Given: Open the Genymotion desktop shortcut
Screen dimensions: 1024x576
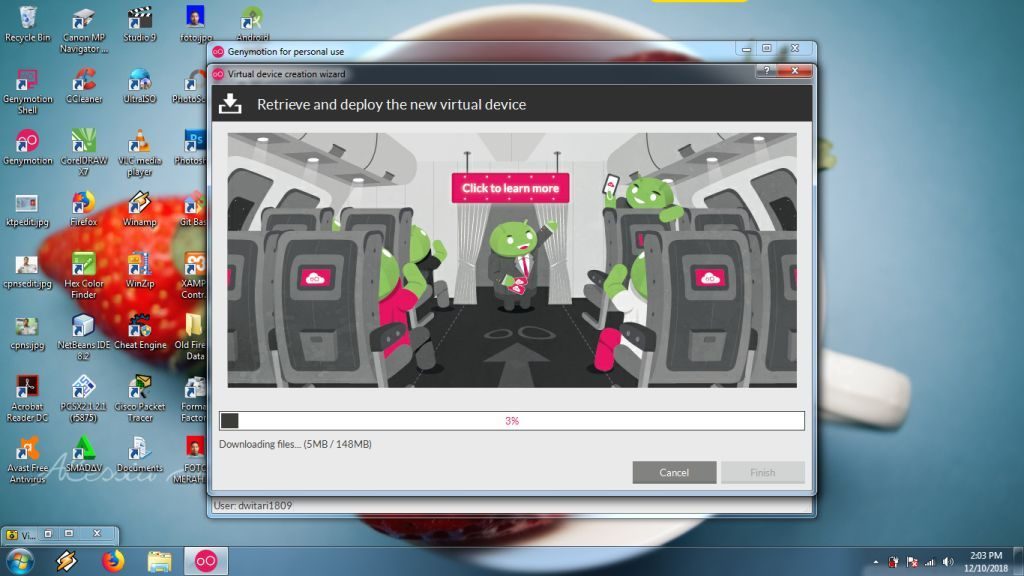Looking at the screenshot, I should coord(27,148).
